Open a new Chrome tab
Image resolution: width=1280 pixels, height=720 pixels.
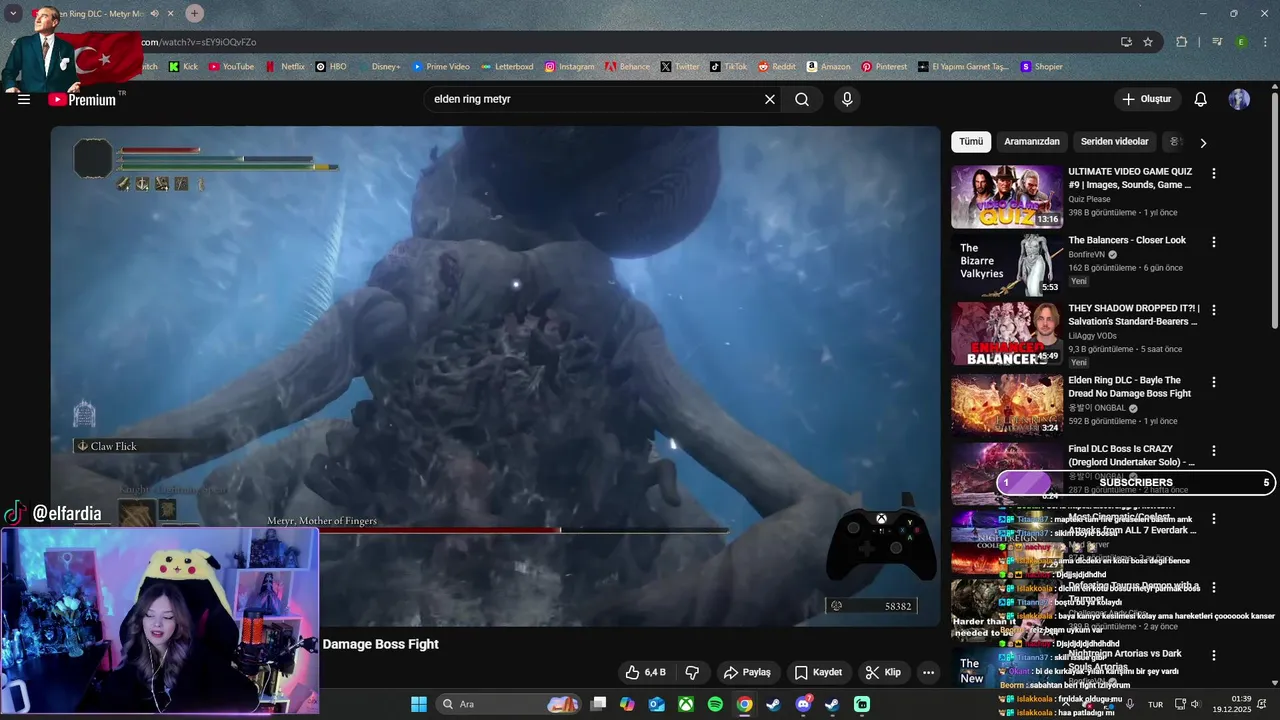point(194,13)
